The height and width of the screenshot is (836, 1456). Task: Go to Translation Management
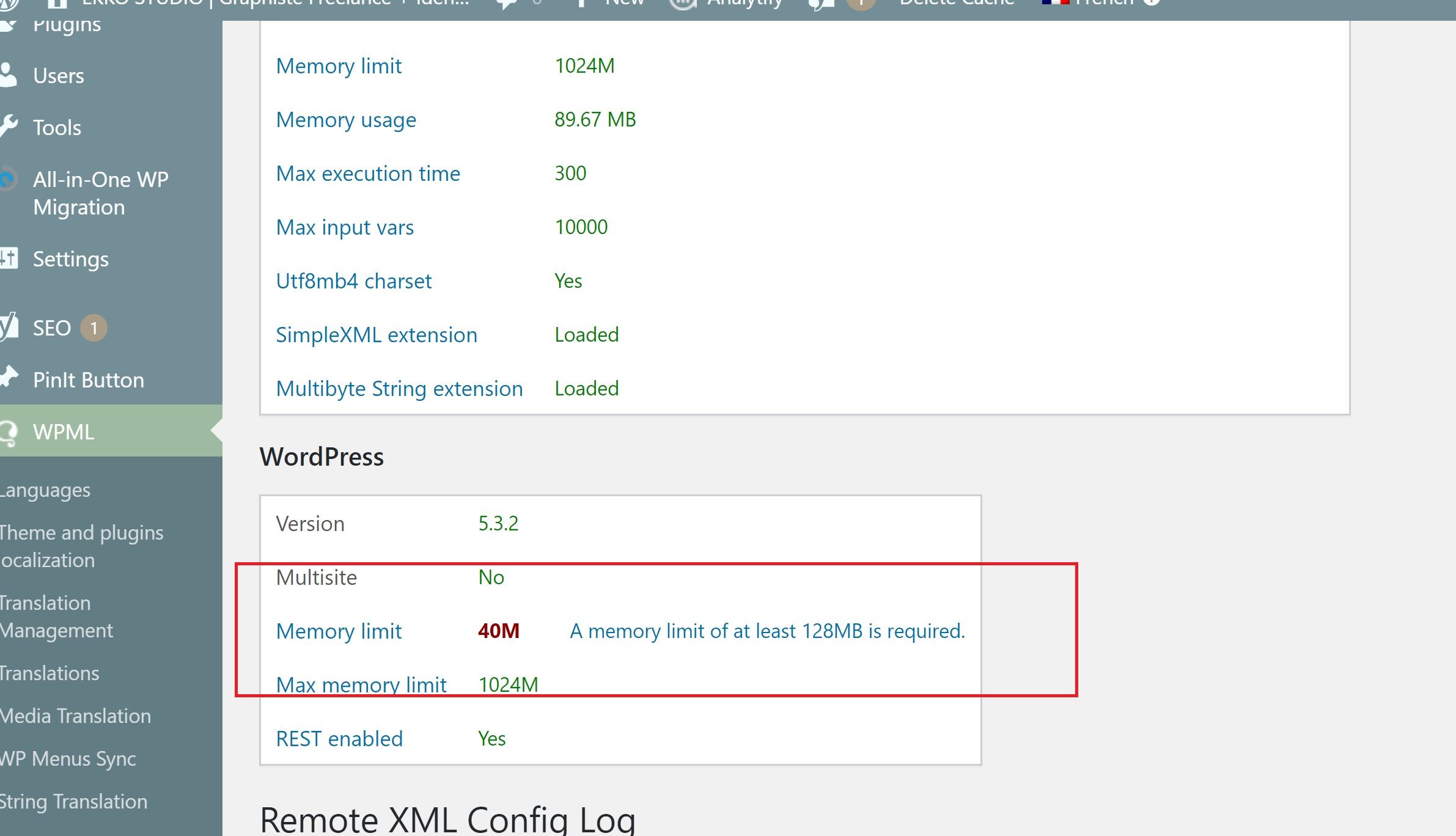pyautogui.click(x=56, y=617)
